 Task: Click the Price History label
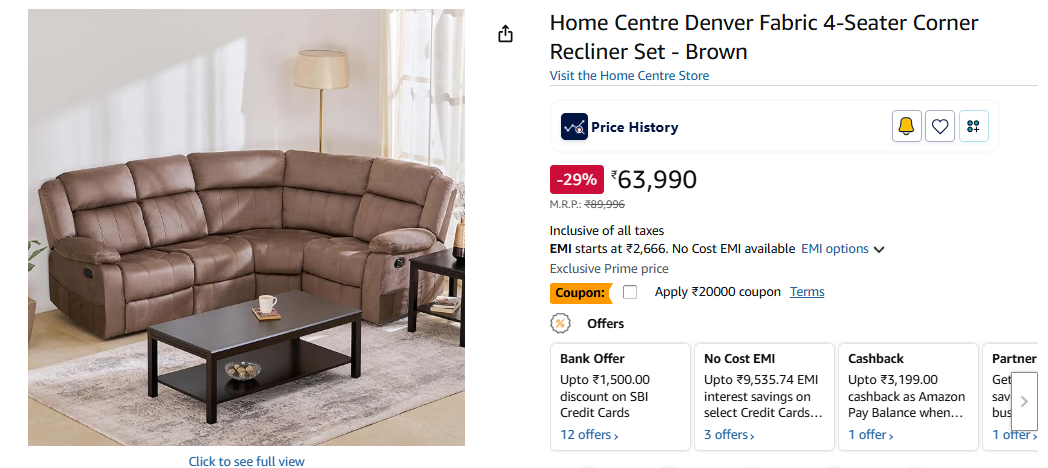634,127
